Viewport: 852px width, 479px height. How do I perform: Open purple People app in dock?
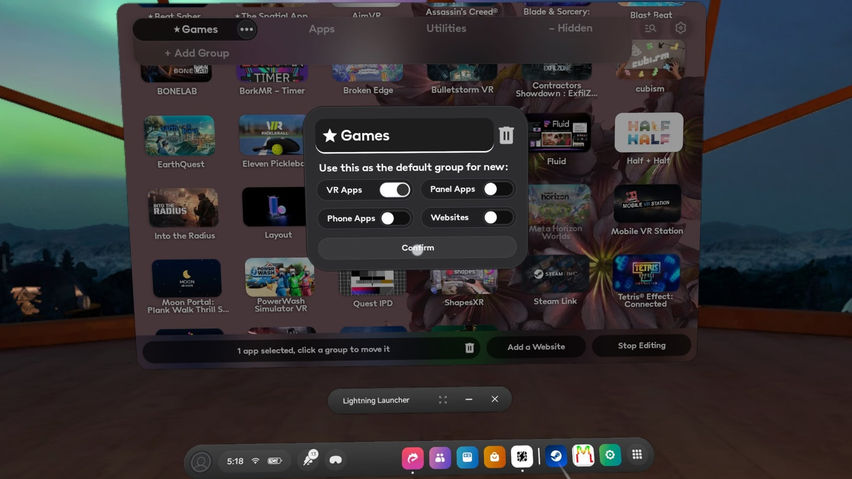click(x=440, y=458)
